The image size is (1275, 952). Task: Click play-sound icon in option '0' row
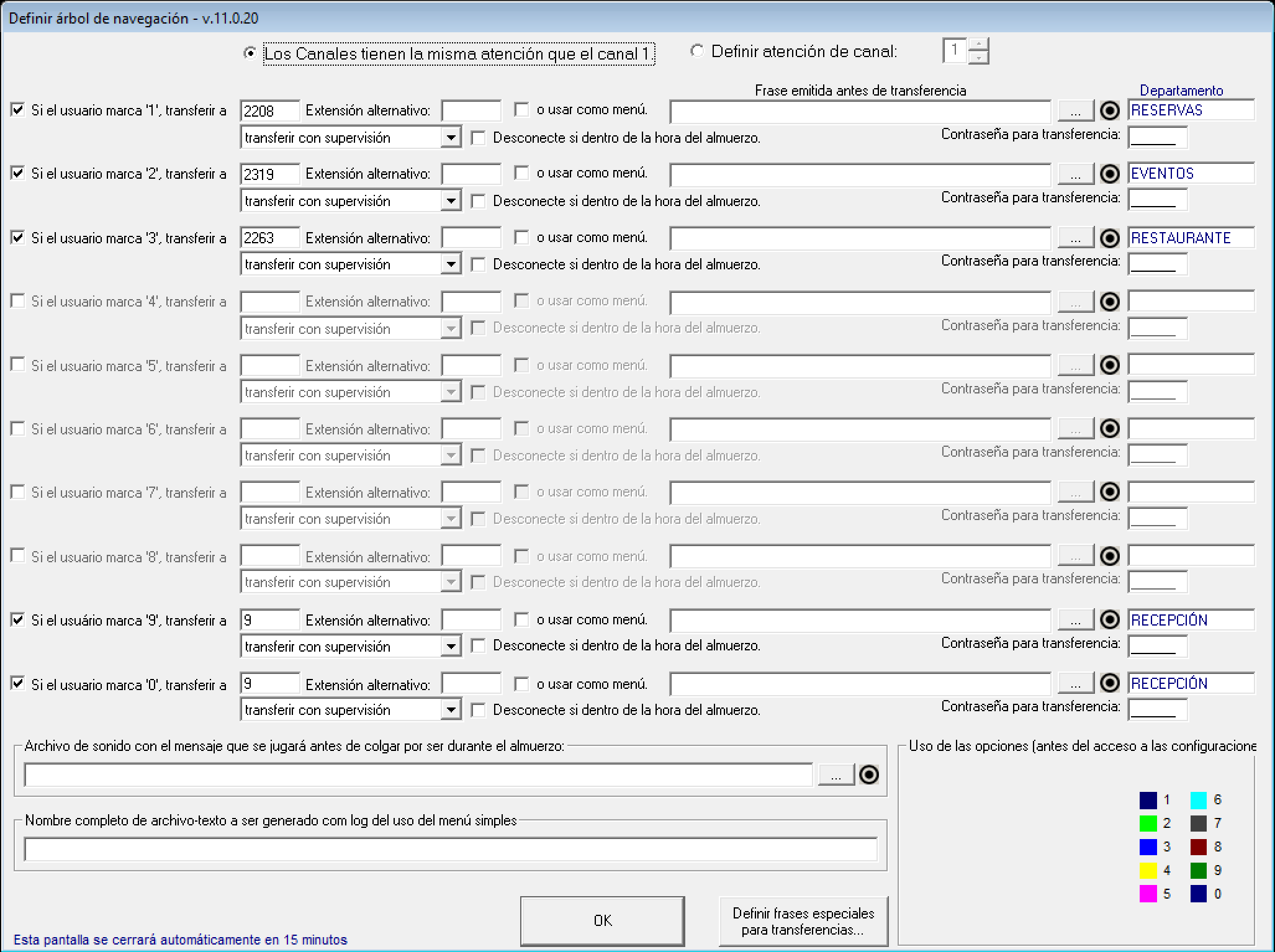(x=1109, y=683)
